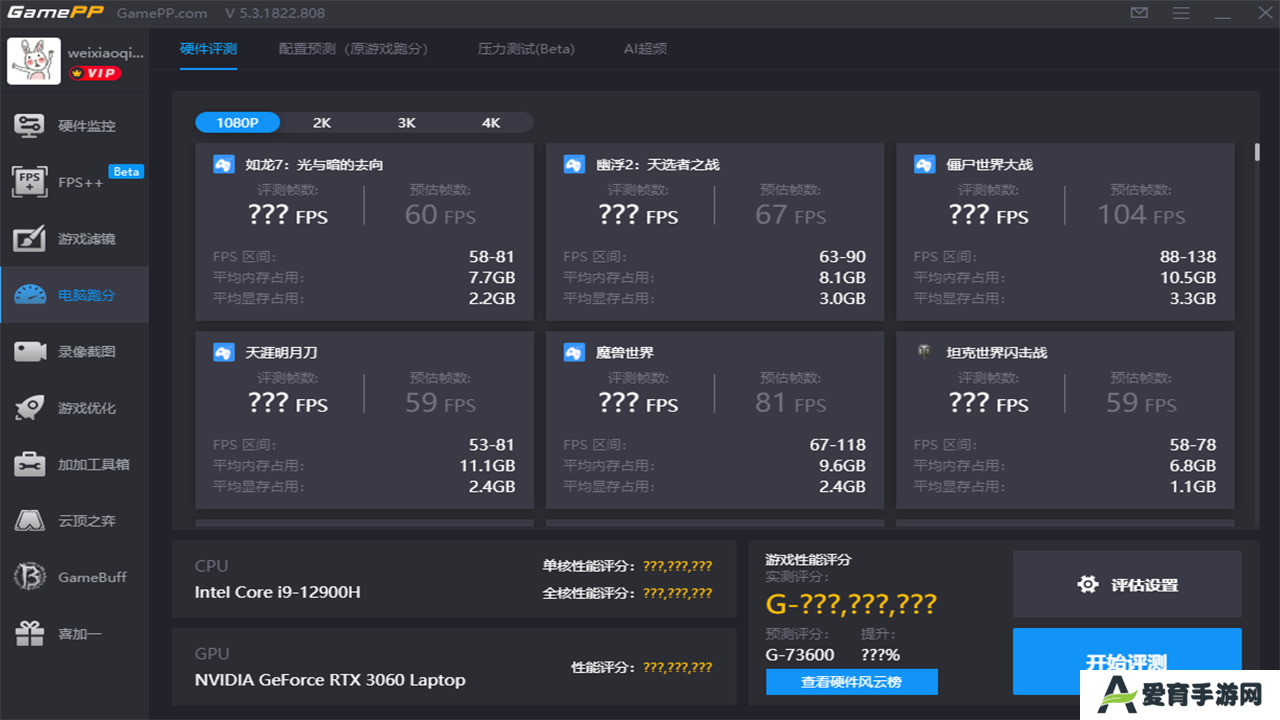Open 云顶之弈 sidebar icon
Image resolution: width=1280 pixels, height=720 pixels.
(x=29, y=520)
